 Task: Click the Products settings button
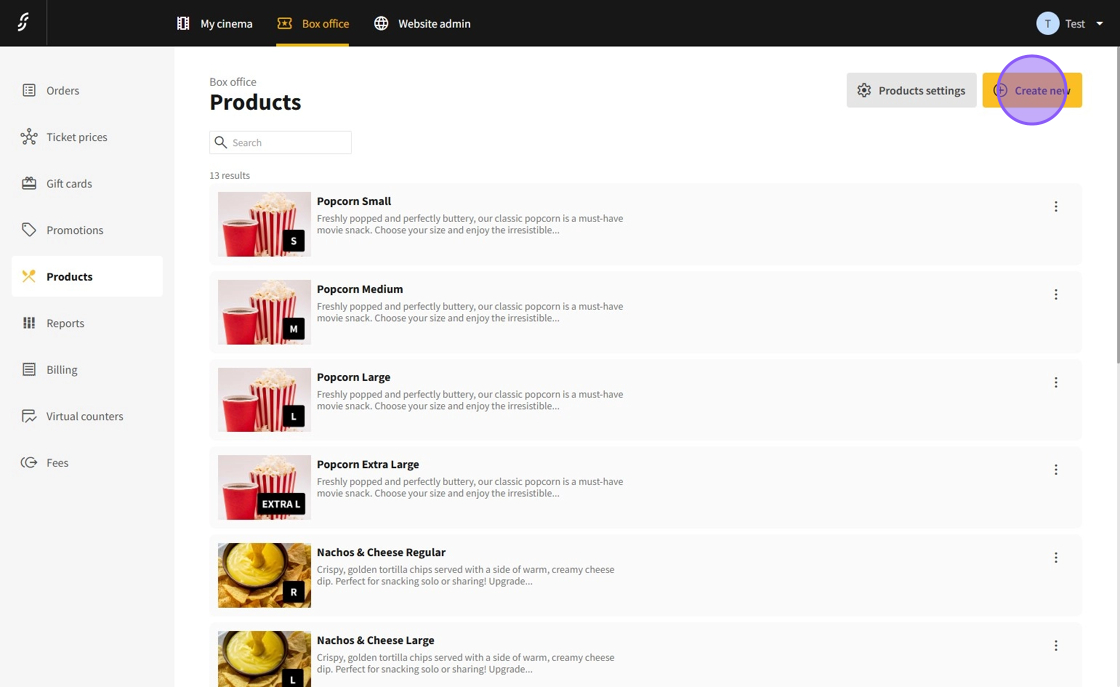pyautogui.click(x=911, y=90)
